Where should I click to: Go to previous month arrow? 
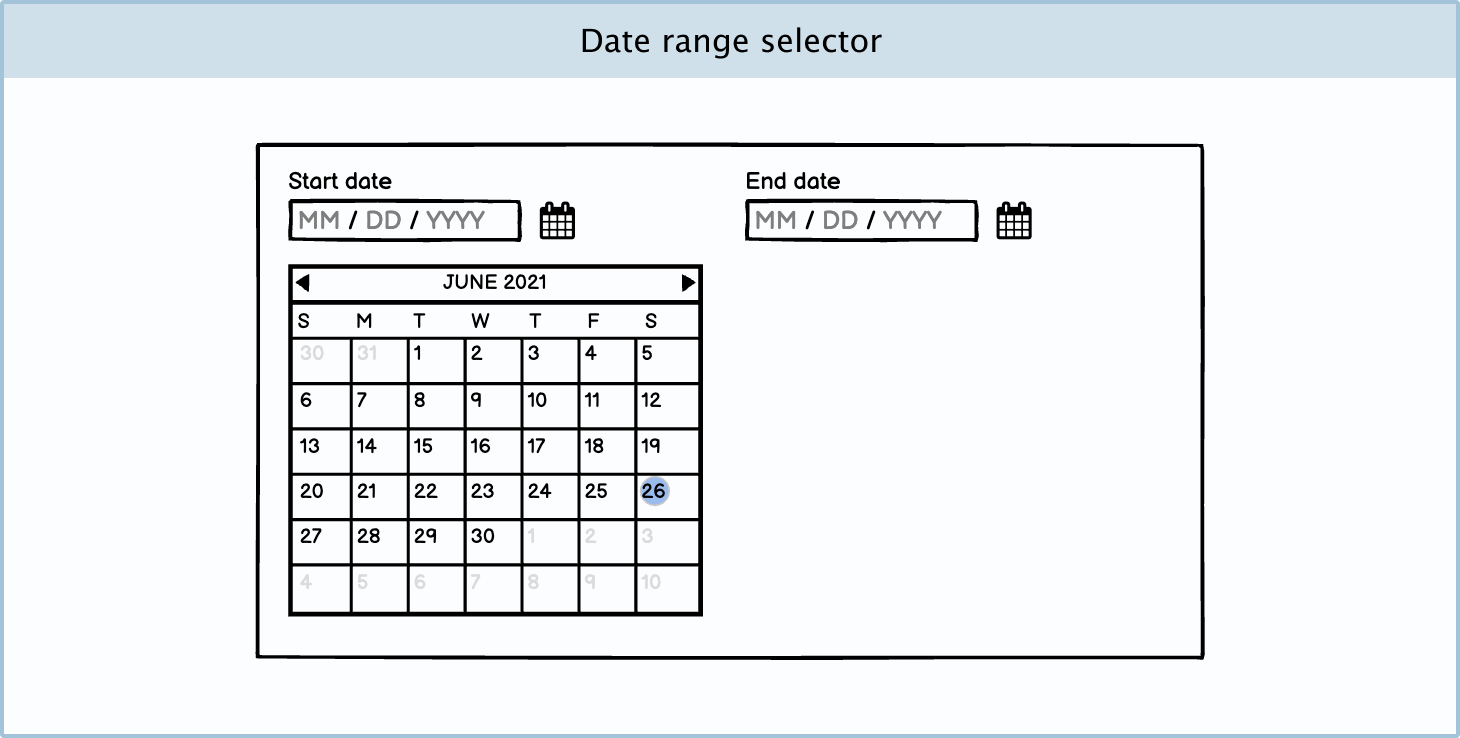click(x=303, y=283)
